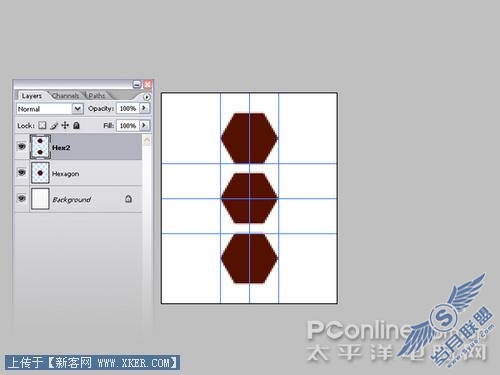
Task: Click the Fill value field
Action: tap(128, 126)
